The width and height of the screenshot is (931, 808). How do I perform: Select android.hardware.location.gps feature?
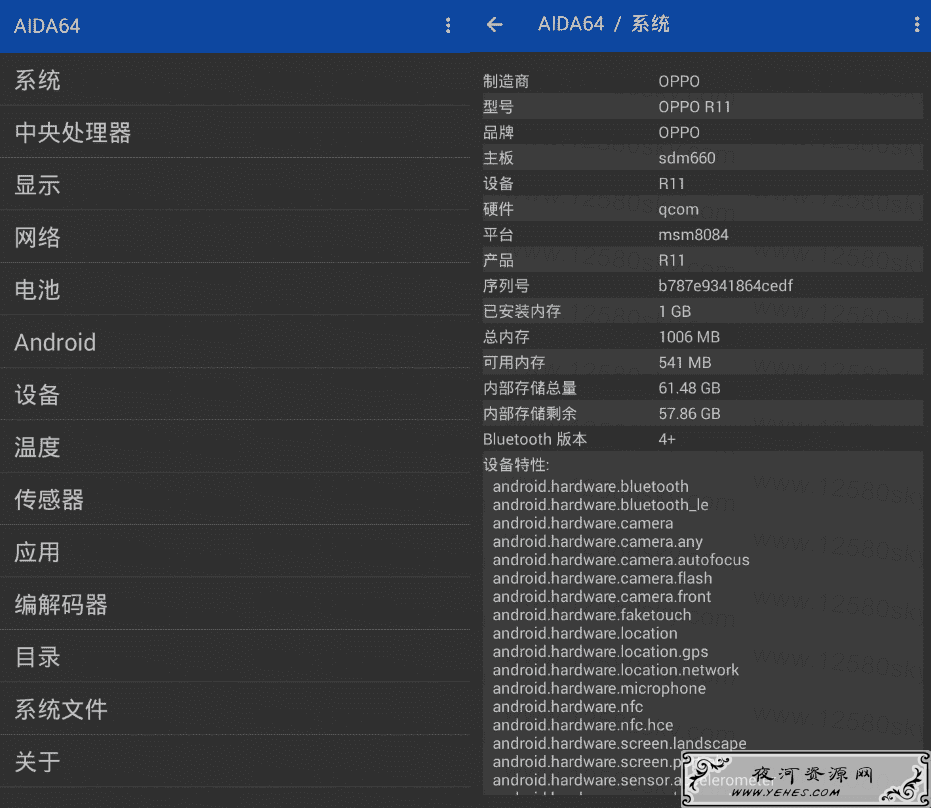point(600,652)
